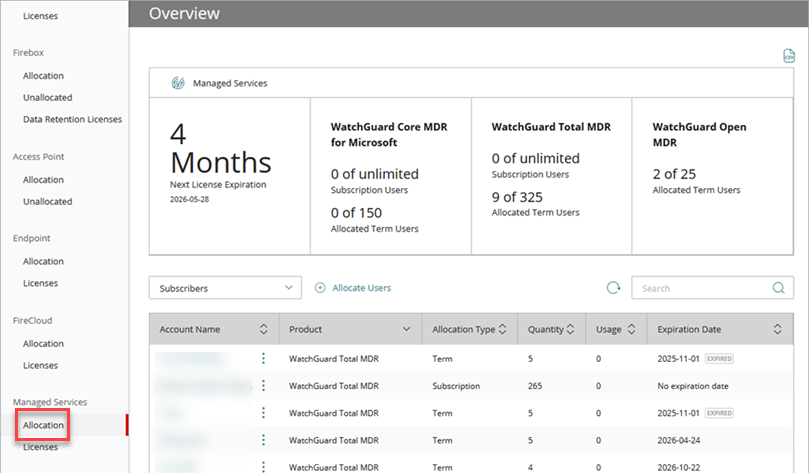Sort table by Usage column
809x473 pixels.
tap(631, 329)
